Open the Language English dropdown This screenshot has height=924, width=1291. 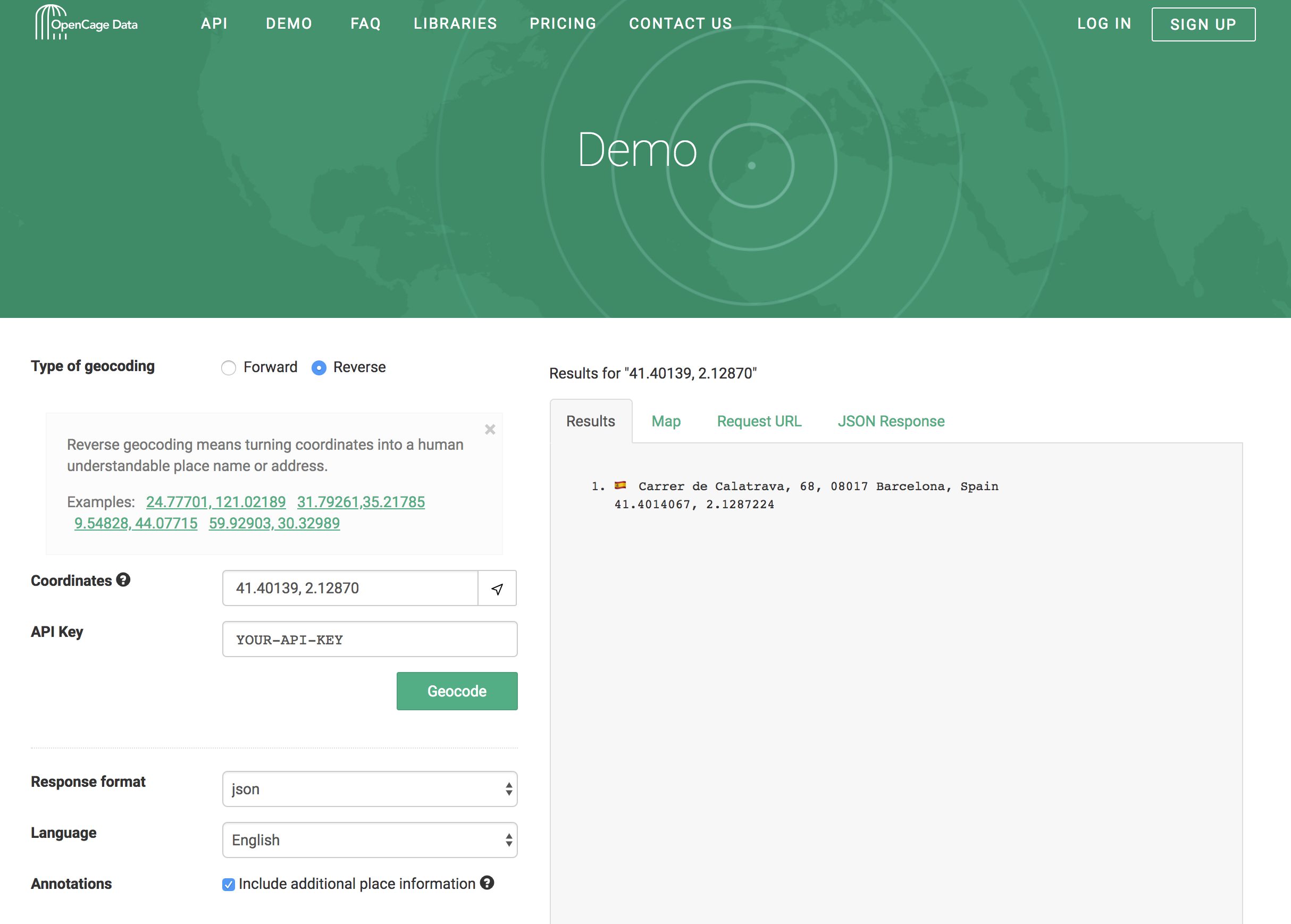click(369, 840)
